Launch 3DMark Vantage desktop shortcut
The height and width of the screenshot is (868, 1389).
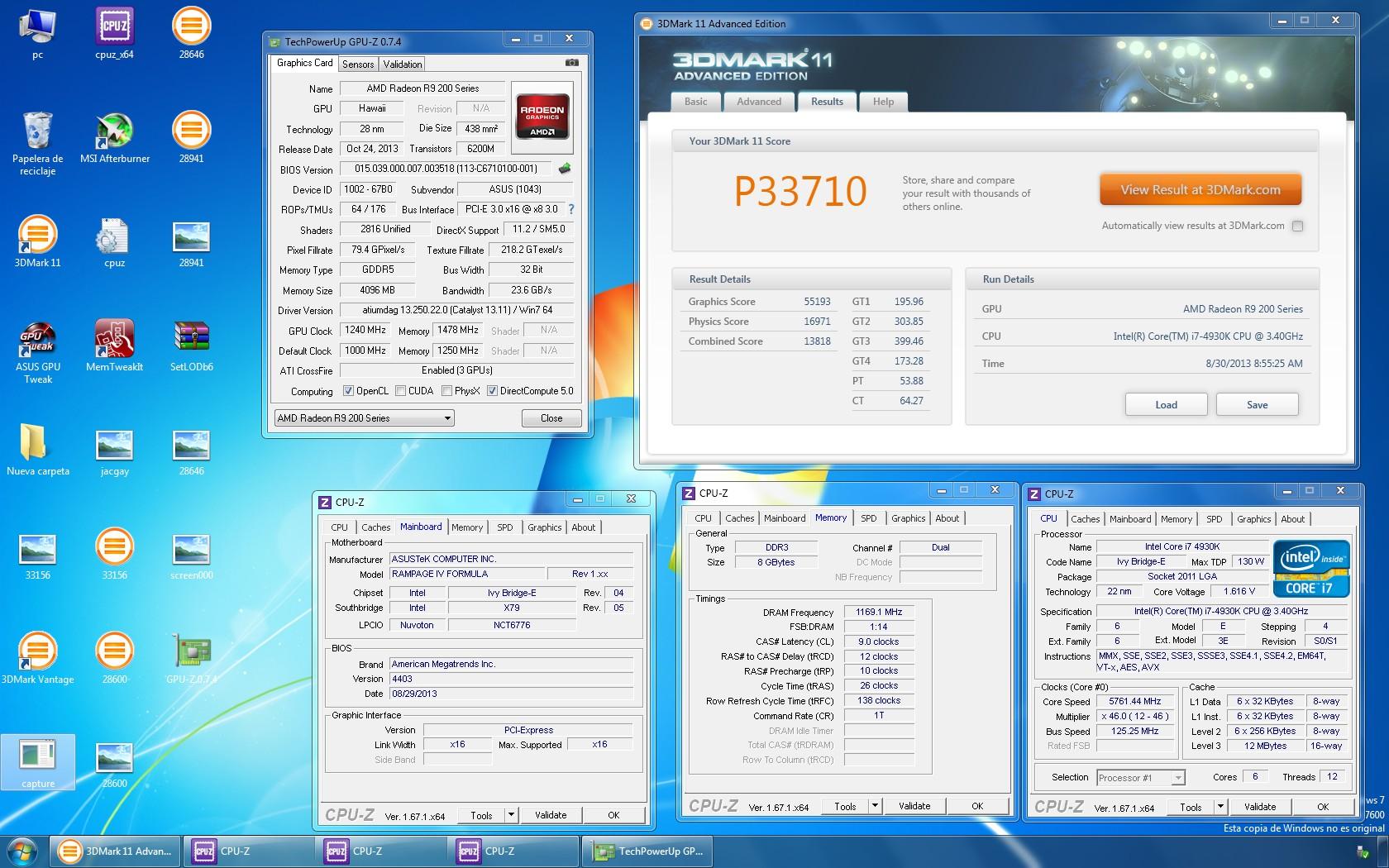37,658
